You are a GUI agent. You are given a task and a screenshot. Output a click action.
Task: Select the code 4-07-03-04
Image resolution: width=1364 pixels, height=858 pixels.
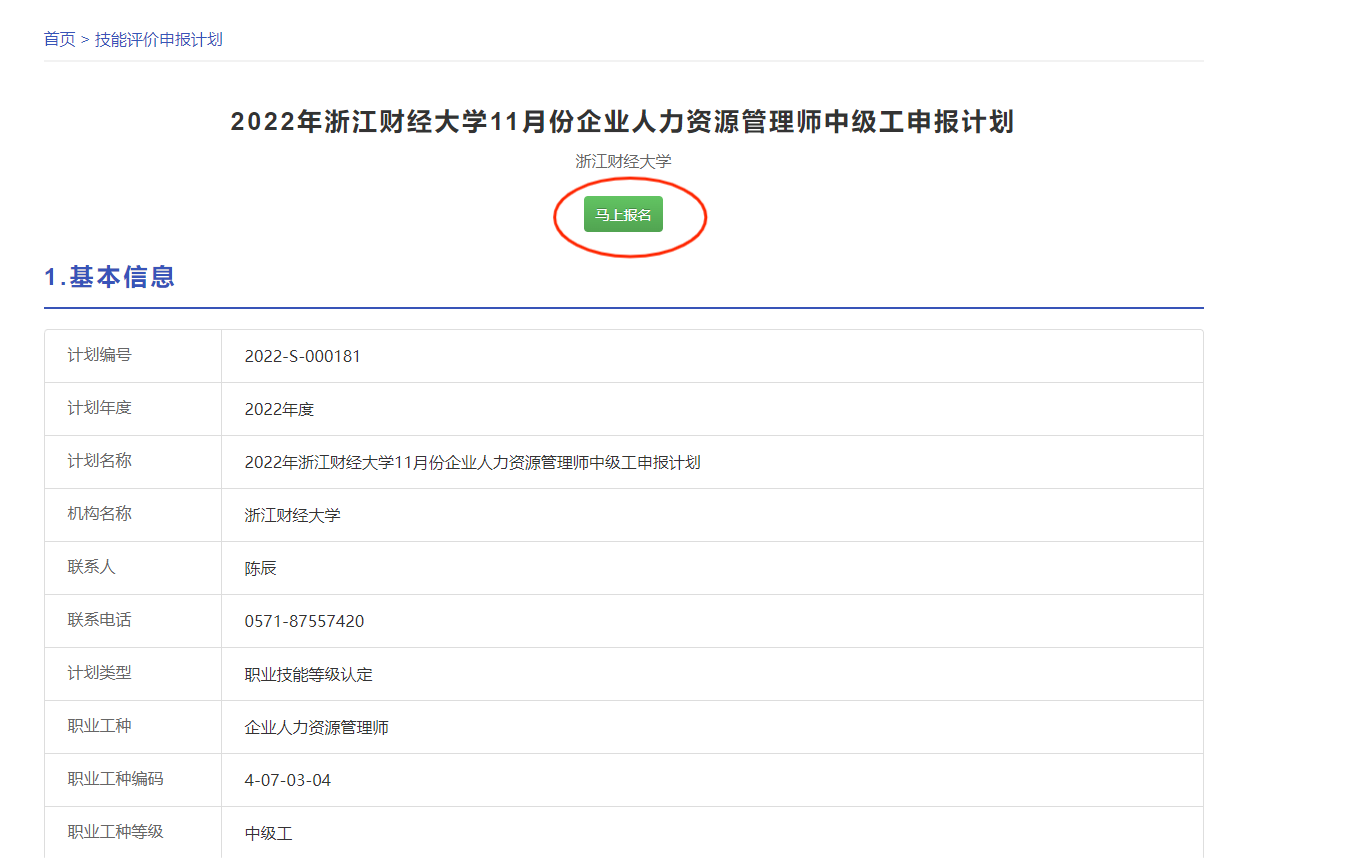(x=288, y=780)
